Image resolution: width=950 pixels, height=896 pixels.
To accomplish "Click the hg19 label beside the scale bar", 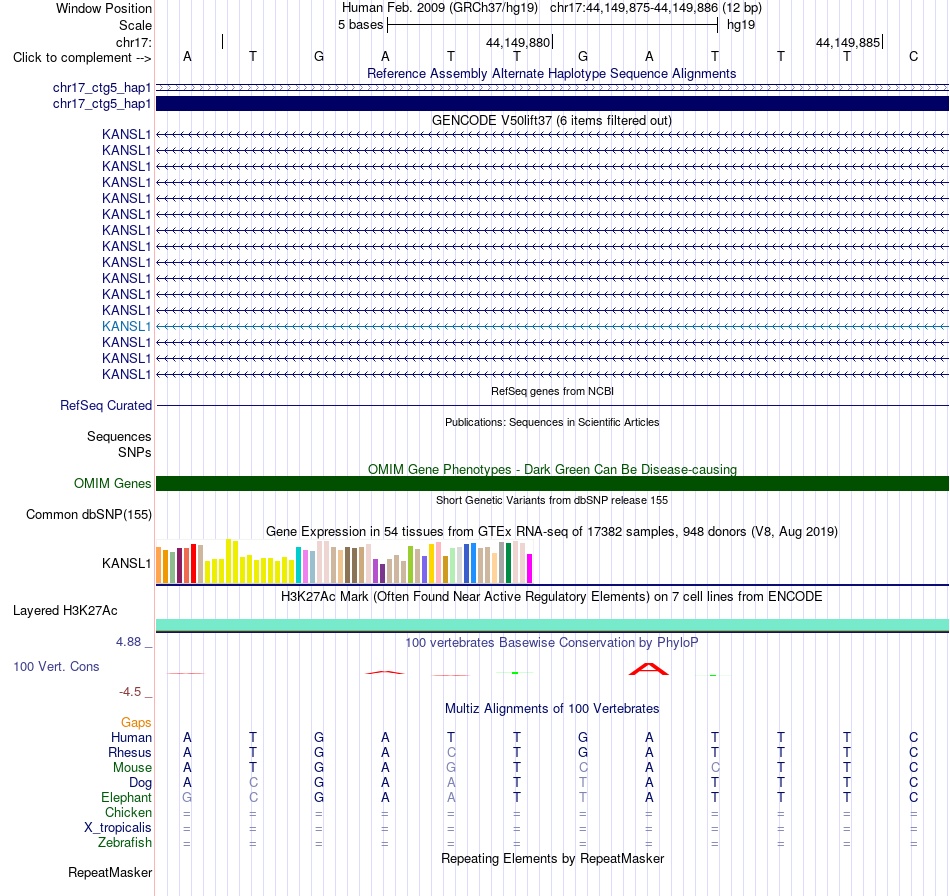I will tap(741, 25).
